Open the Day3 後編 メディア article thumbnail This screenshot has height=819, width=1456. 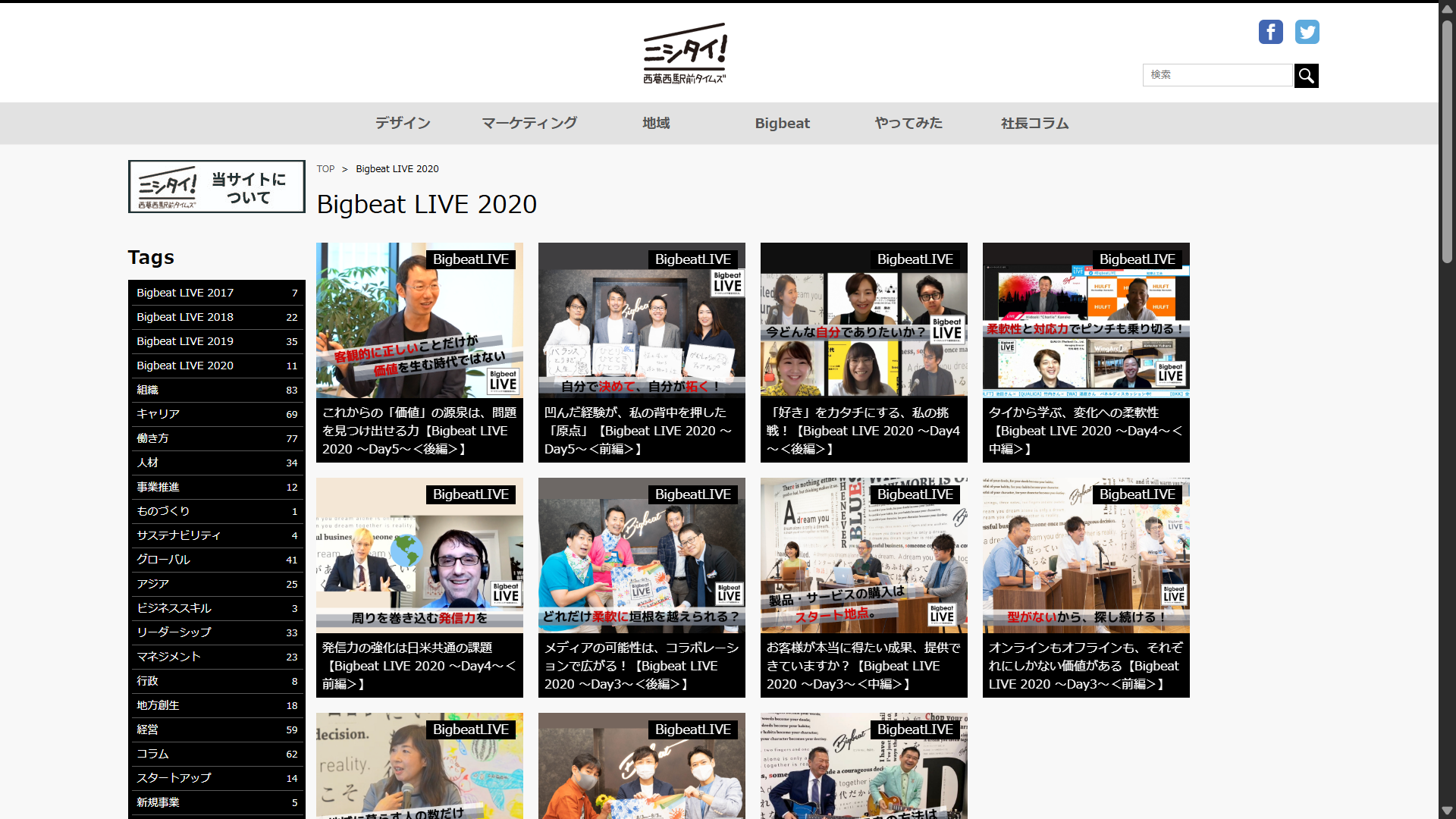[x=642, y=555]
